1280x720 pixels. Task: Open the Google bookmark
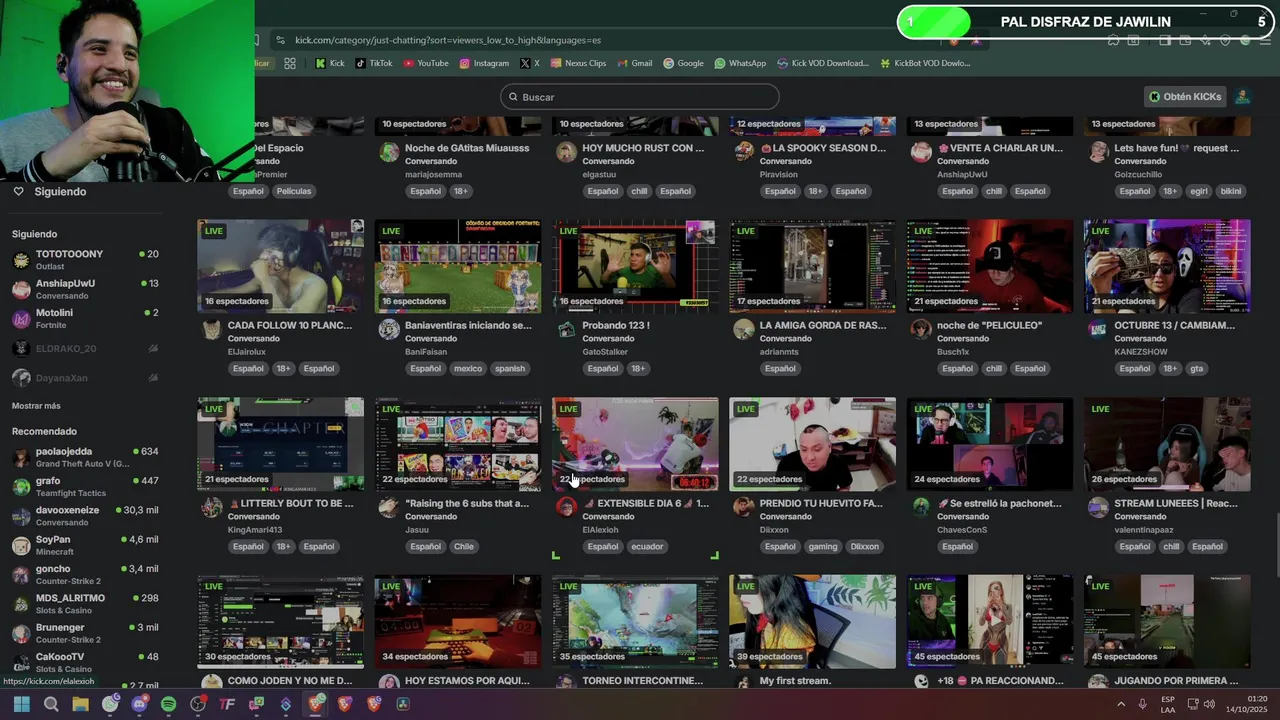(683, 63)
